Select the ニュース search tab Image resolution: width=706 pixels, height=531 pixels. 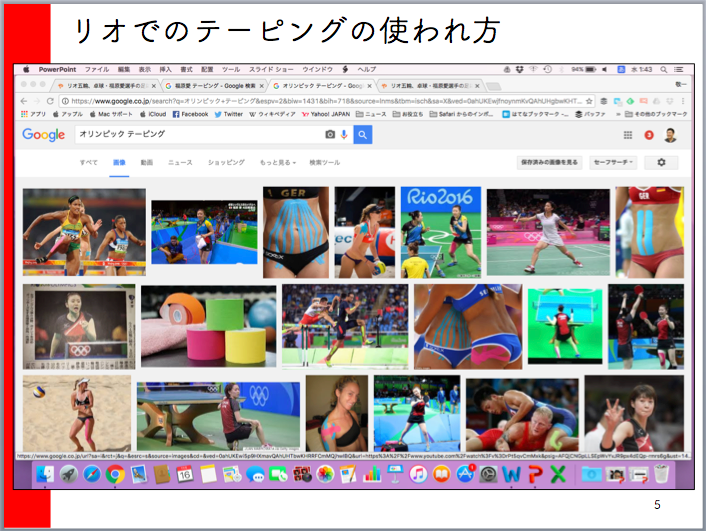(x=180, y=163)
